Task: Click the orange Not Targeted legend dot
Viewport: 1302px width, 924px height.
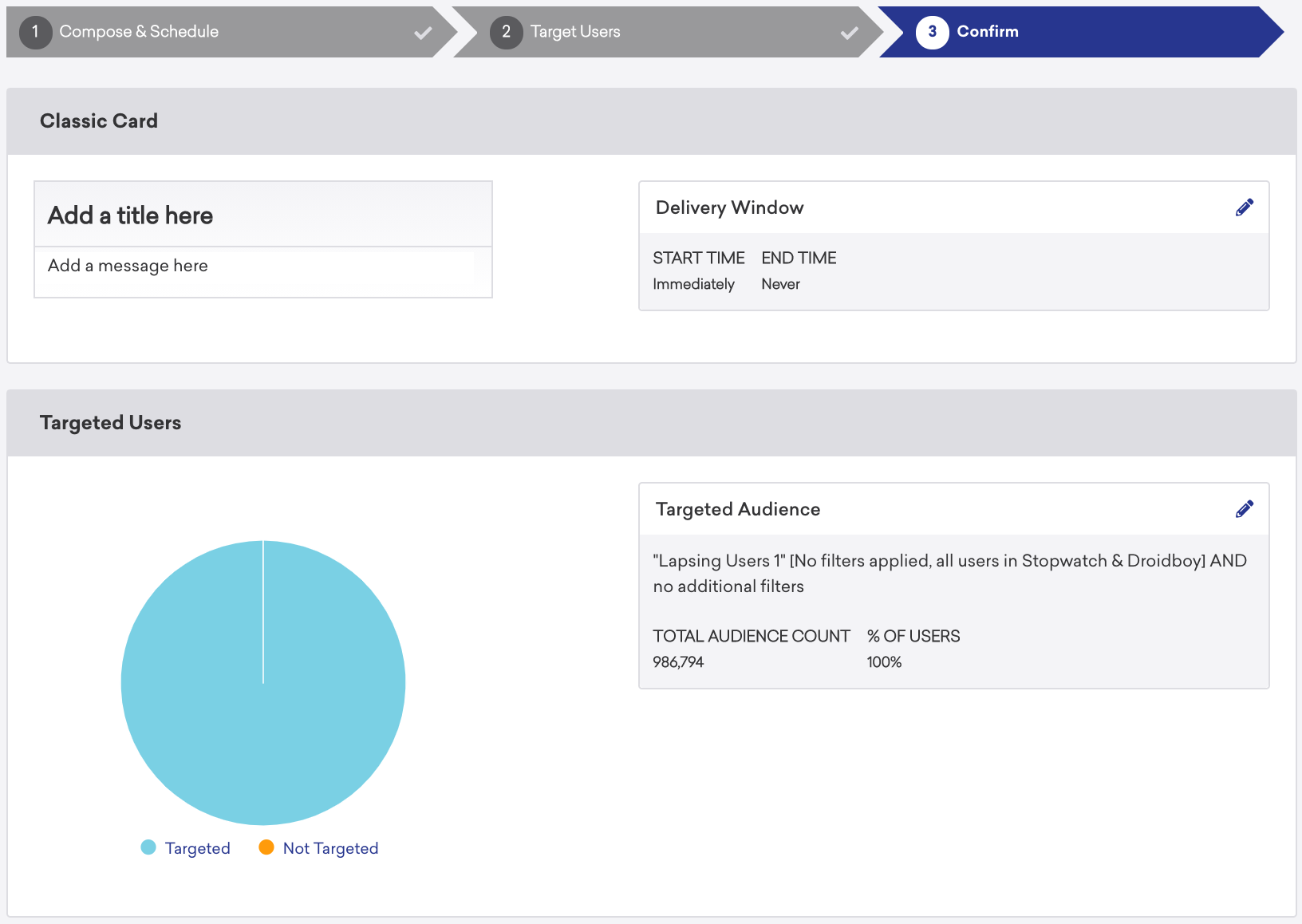Action: click(266, 847)
